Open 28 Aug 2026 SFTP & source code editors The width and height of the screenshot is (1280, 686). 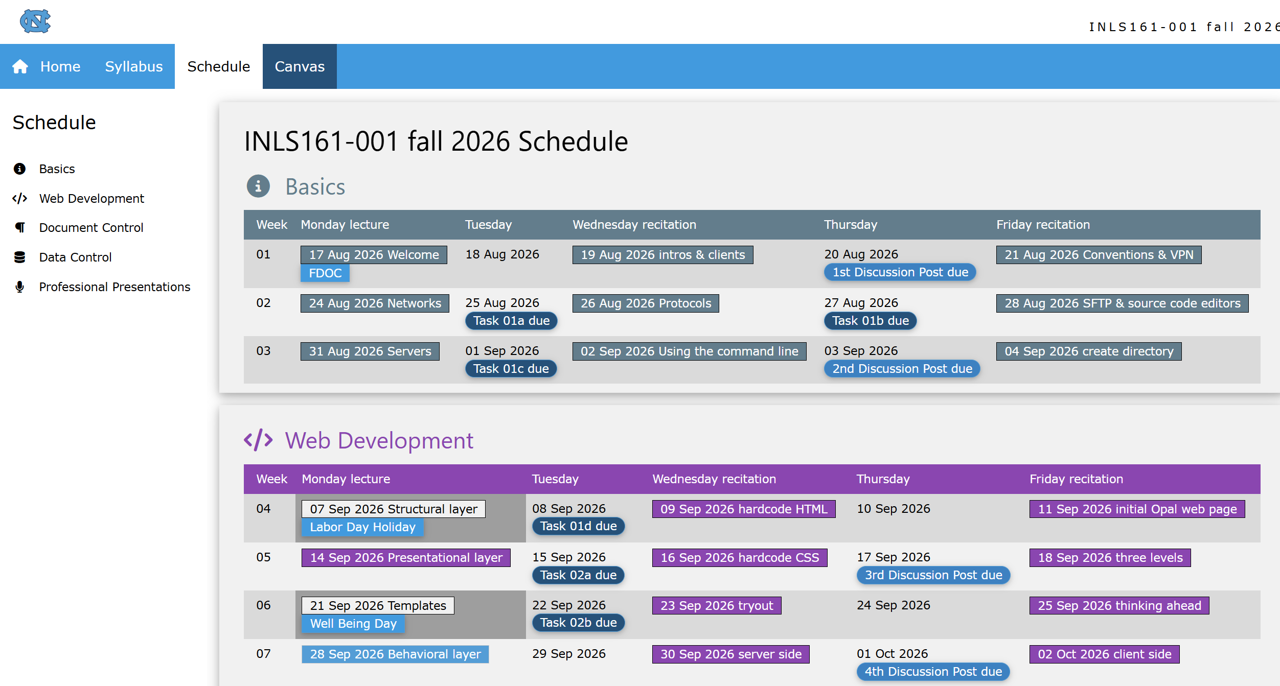tap(1122, 303)
